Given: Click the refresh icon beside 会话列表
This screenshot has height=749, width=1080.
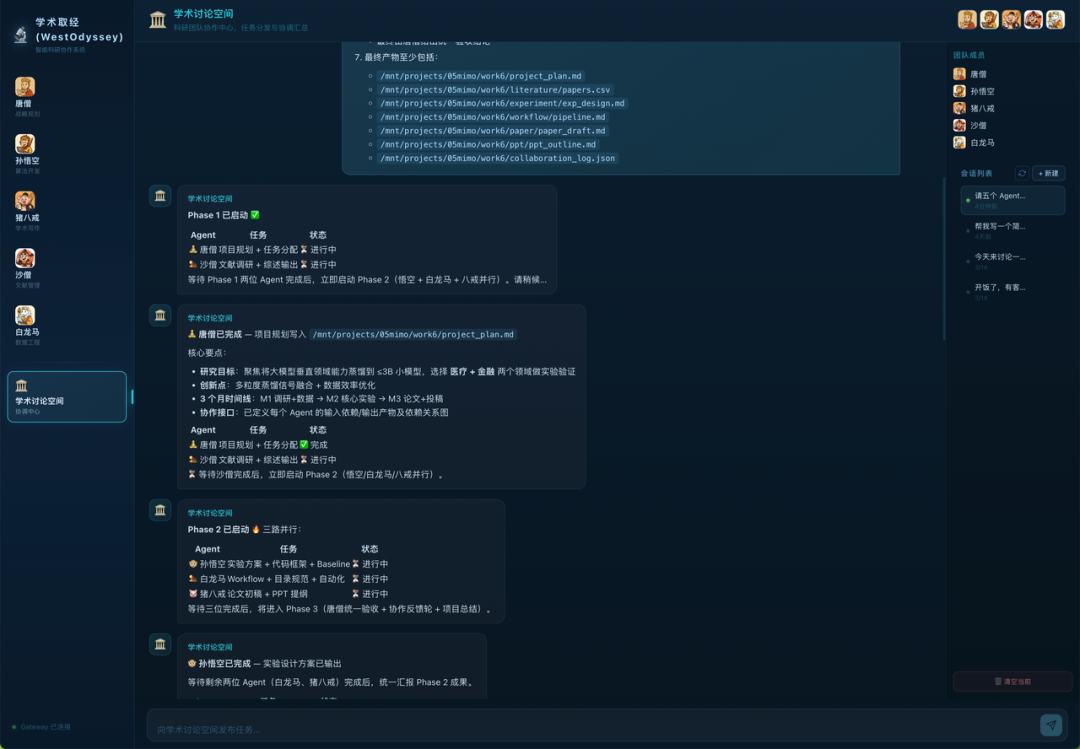Looking at the screenshot, I should 1021,173.
